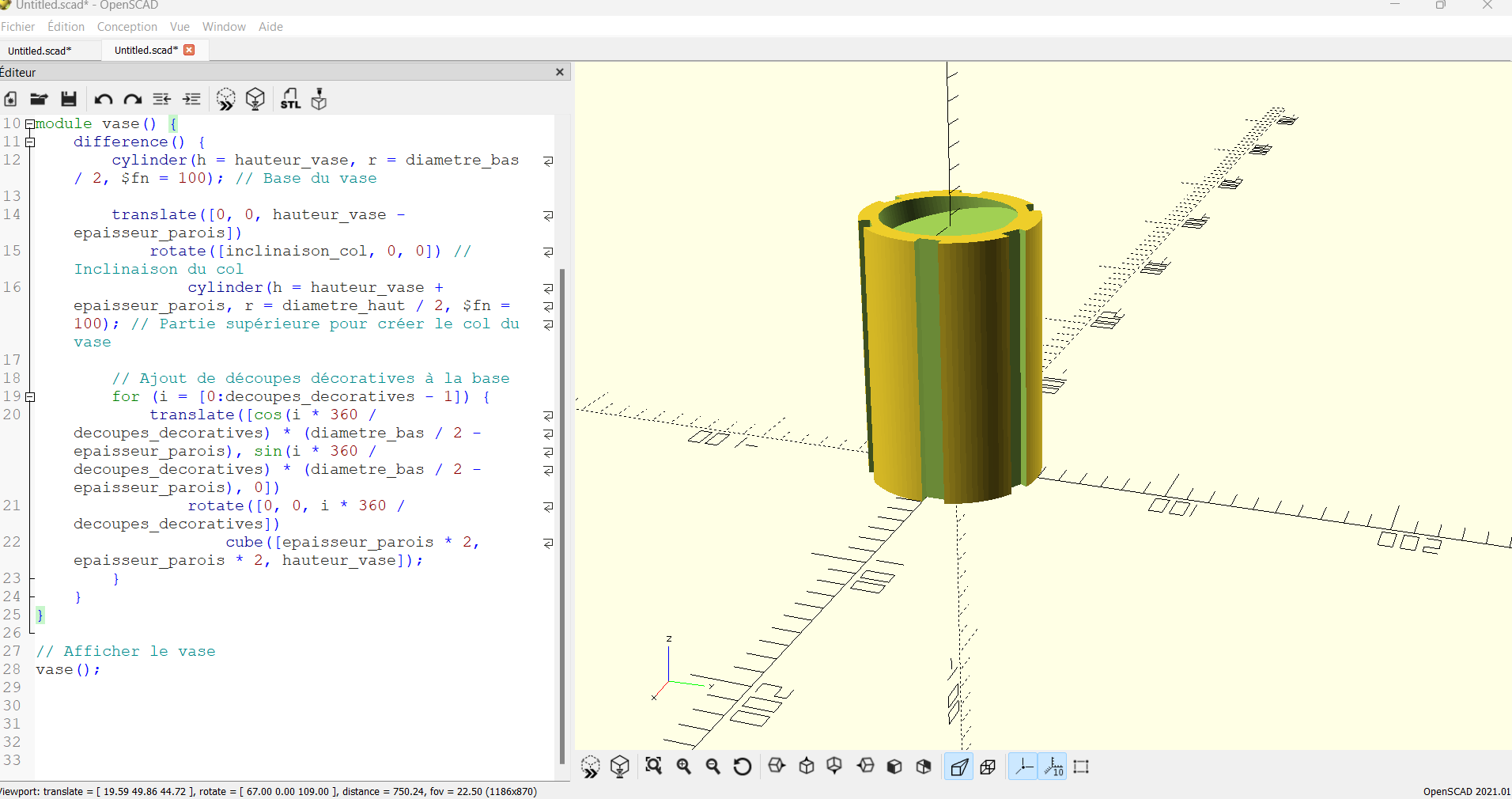Collapse the for loop on line 19

point(30,397)
